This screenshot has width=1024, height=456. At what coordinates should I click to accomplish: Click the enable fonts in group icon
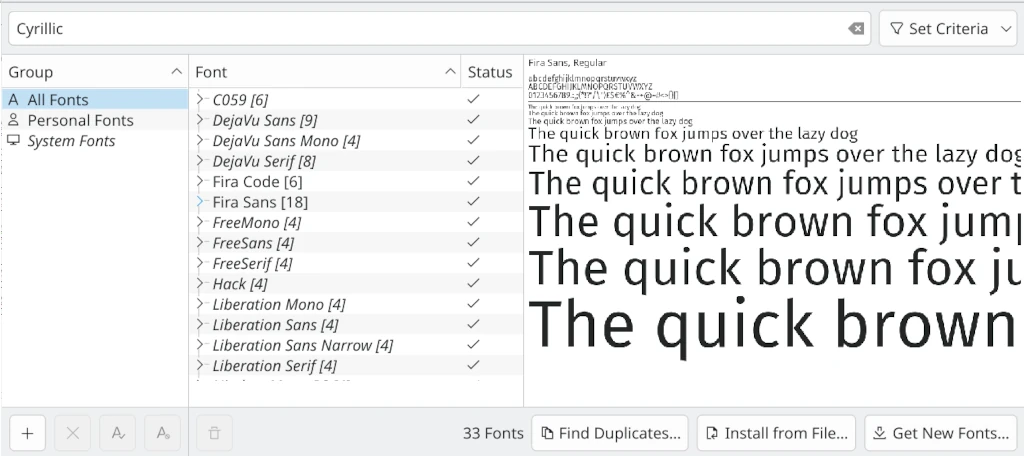[x=118, y=433]
